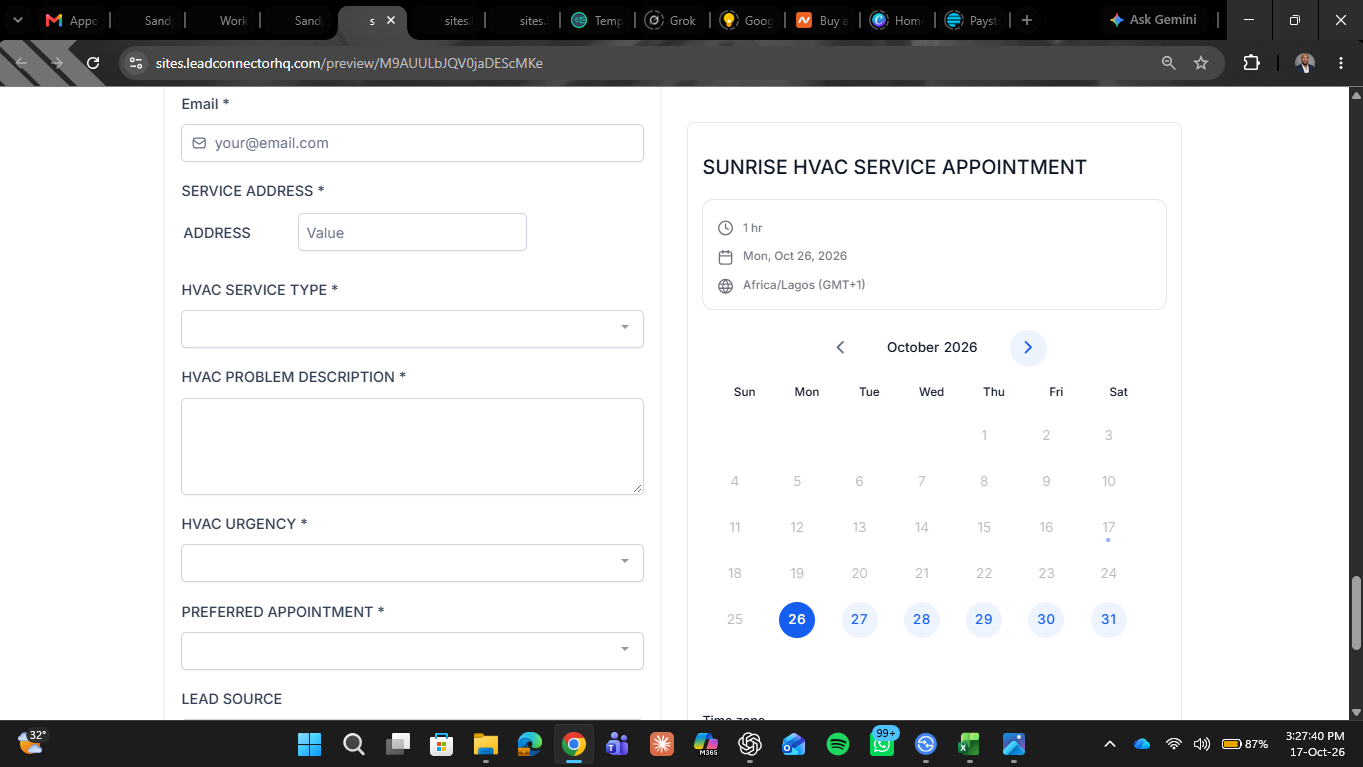Image resolution: width=1363 pixels, height=767 pixels.
Task: Open a new browser tab
Action: pos(1026,20)
